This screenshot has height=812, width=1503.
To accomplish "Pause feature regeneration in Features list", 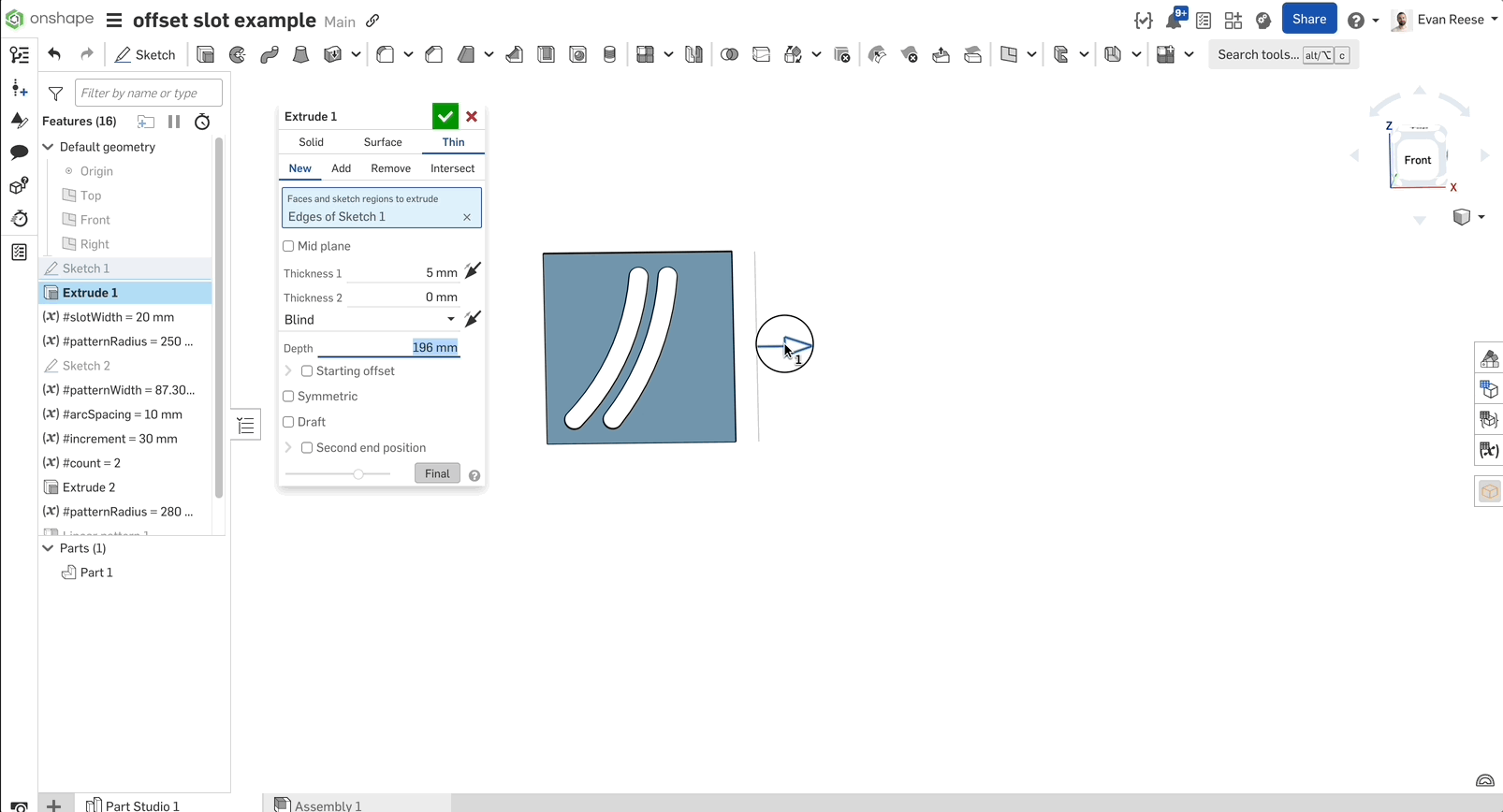I will click(x=174, y=122).
